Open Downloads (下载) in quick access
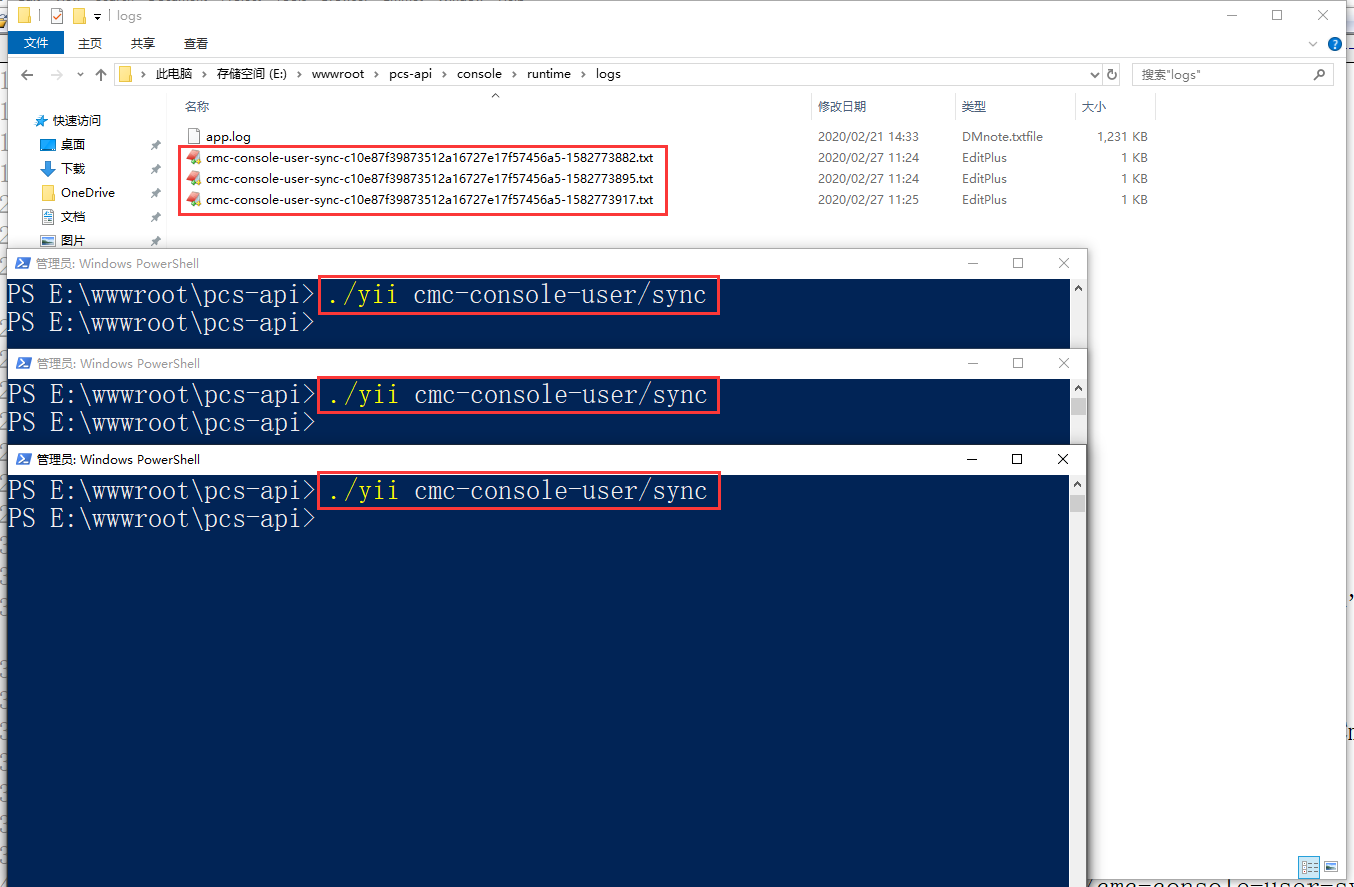The height and width of the screenshot is (887, 1354). coord(73,168)
